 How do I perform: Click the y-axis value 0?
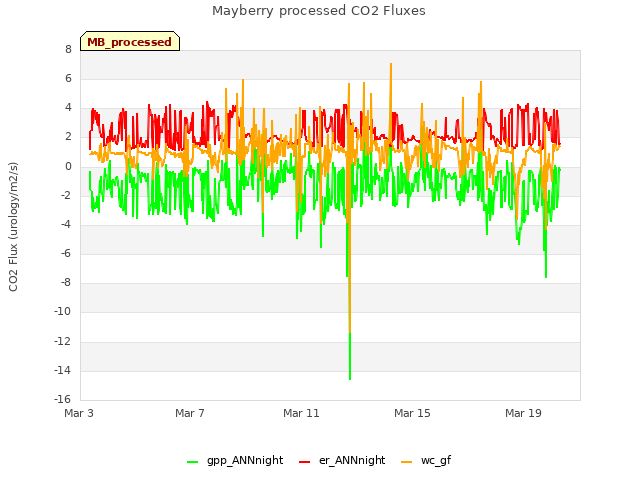point(68,166)
